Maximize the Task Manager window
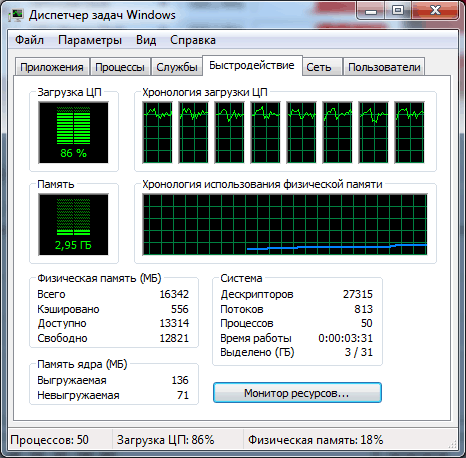The width and height of the screenshot is (466, 458). point(398,11)
